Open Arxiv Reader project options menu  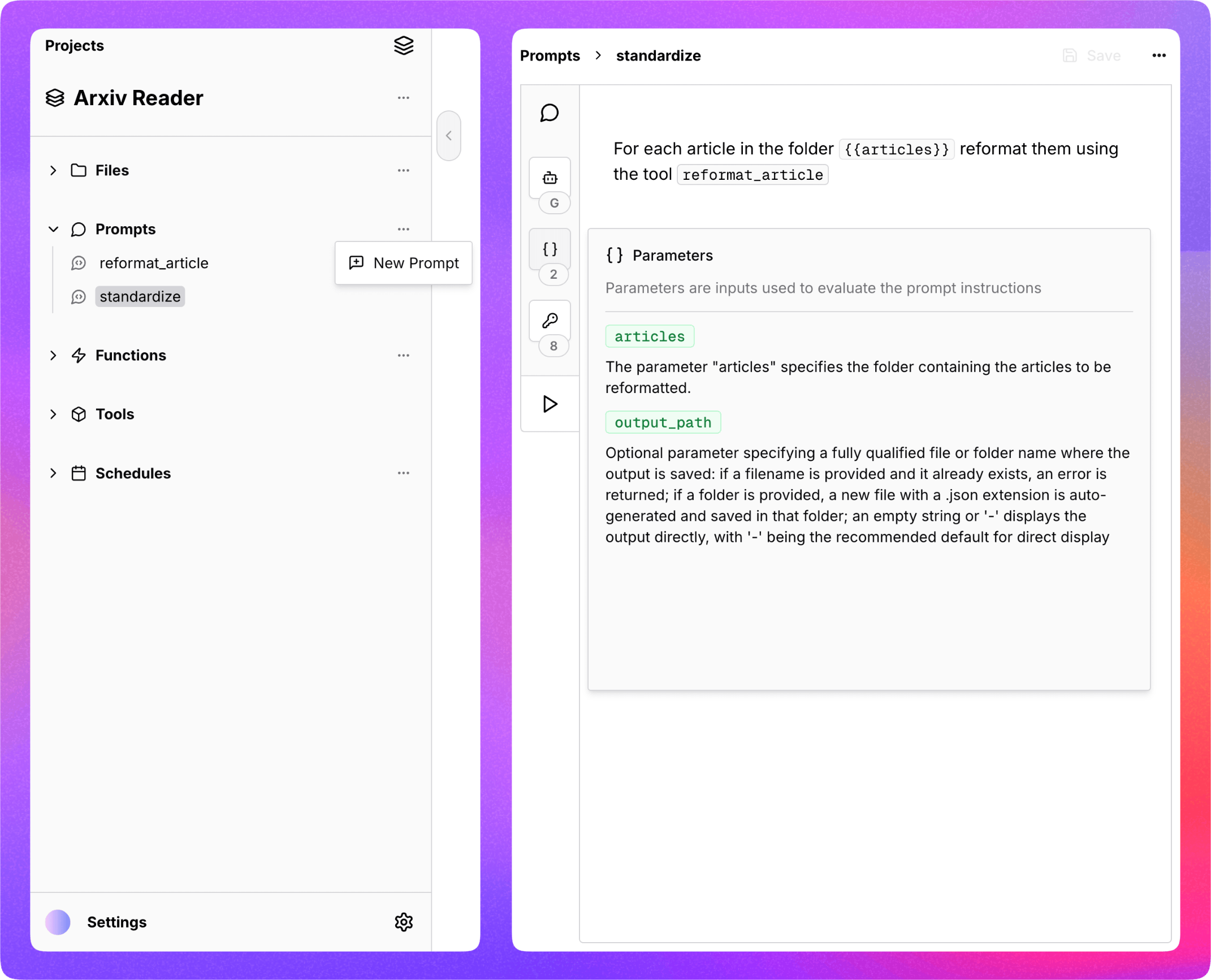tap(403, 98)
